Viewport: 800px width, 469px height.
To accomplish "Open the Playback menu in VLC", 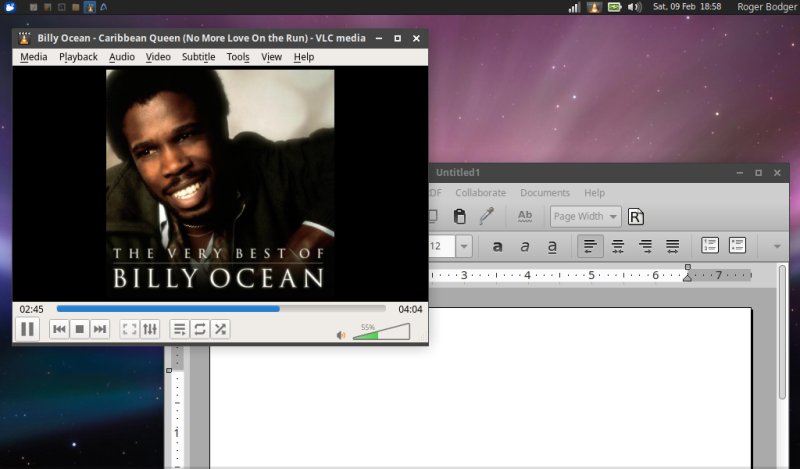I will click(x=78, y=57).
